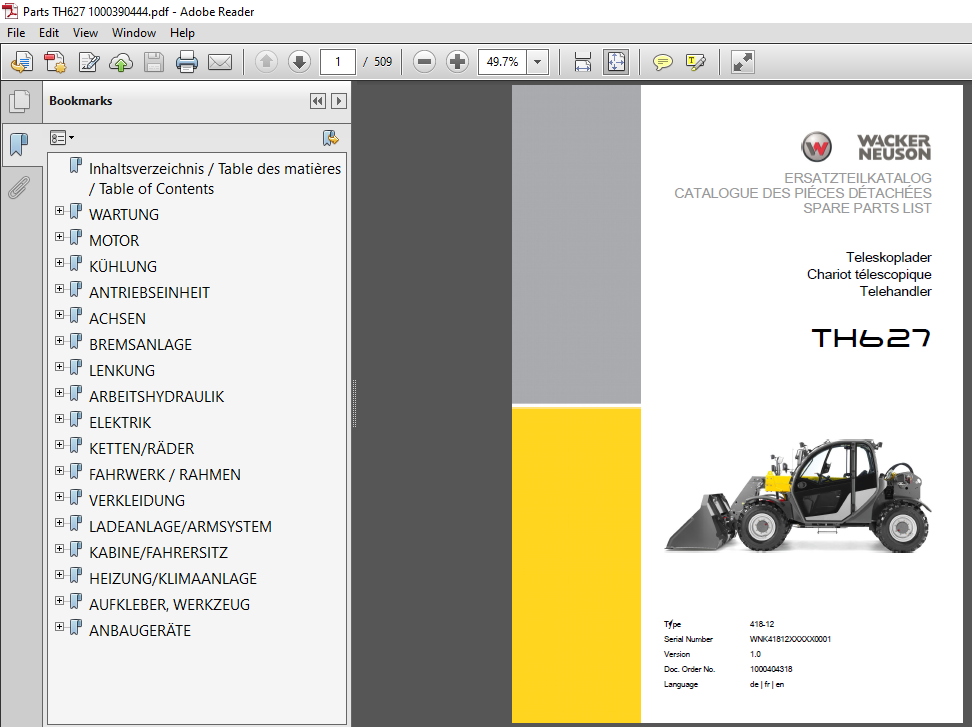Open the zoom percentage dropdown arrow
This screenshot has height=727, width=972.
coord(537,62)
